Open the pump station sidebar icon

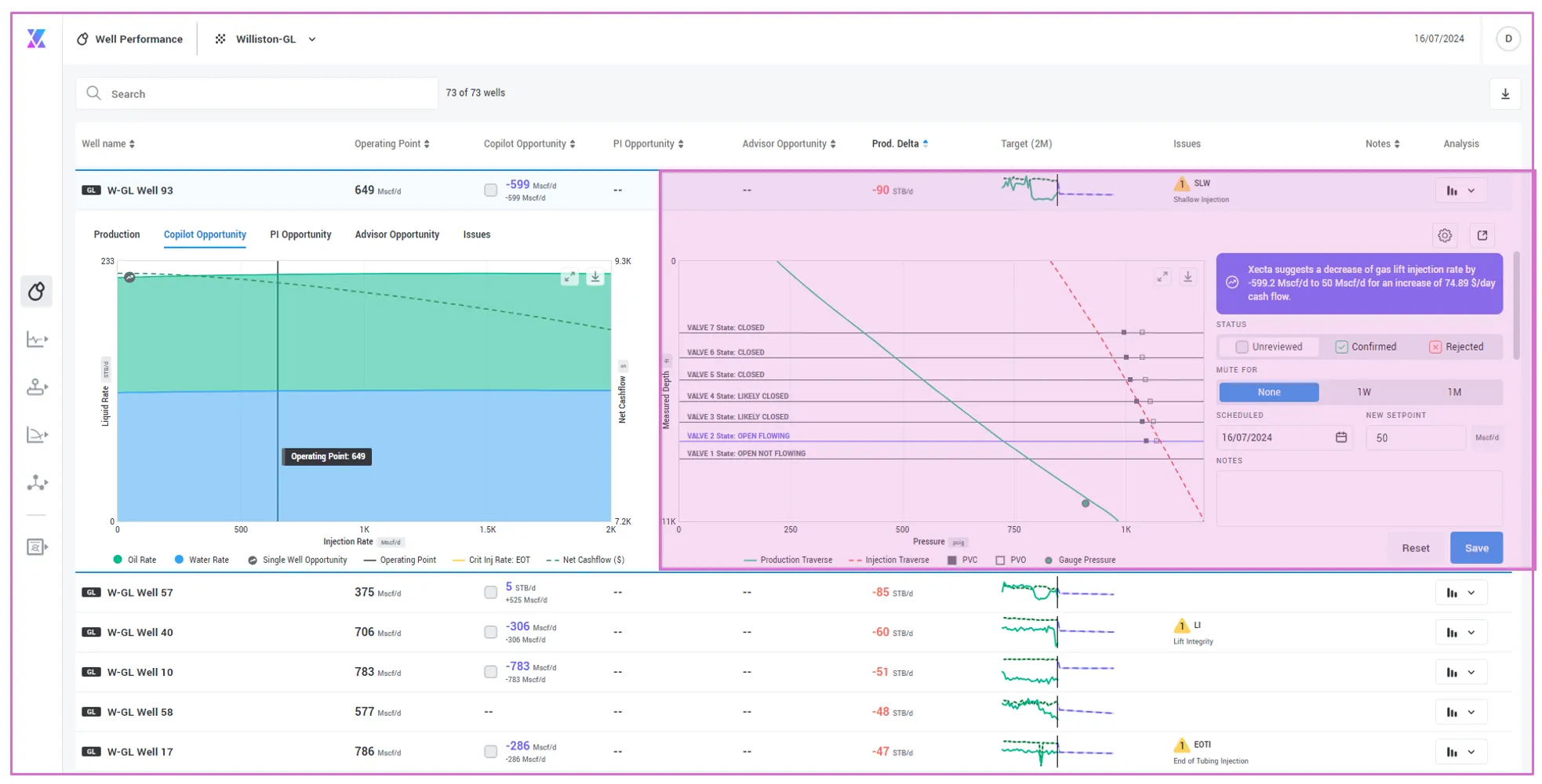[x=37, y=387]
